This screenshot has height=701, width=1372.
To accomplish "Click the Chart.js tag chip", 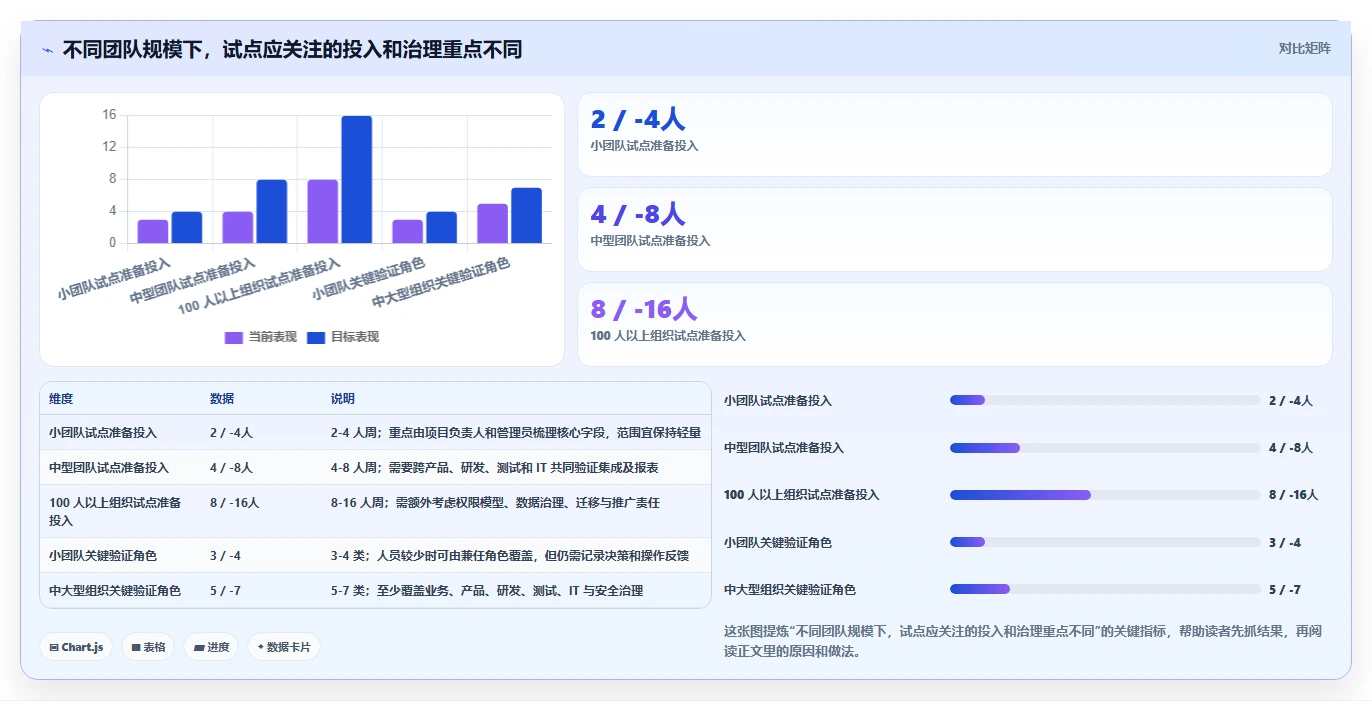I will [x=77, y=647].
